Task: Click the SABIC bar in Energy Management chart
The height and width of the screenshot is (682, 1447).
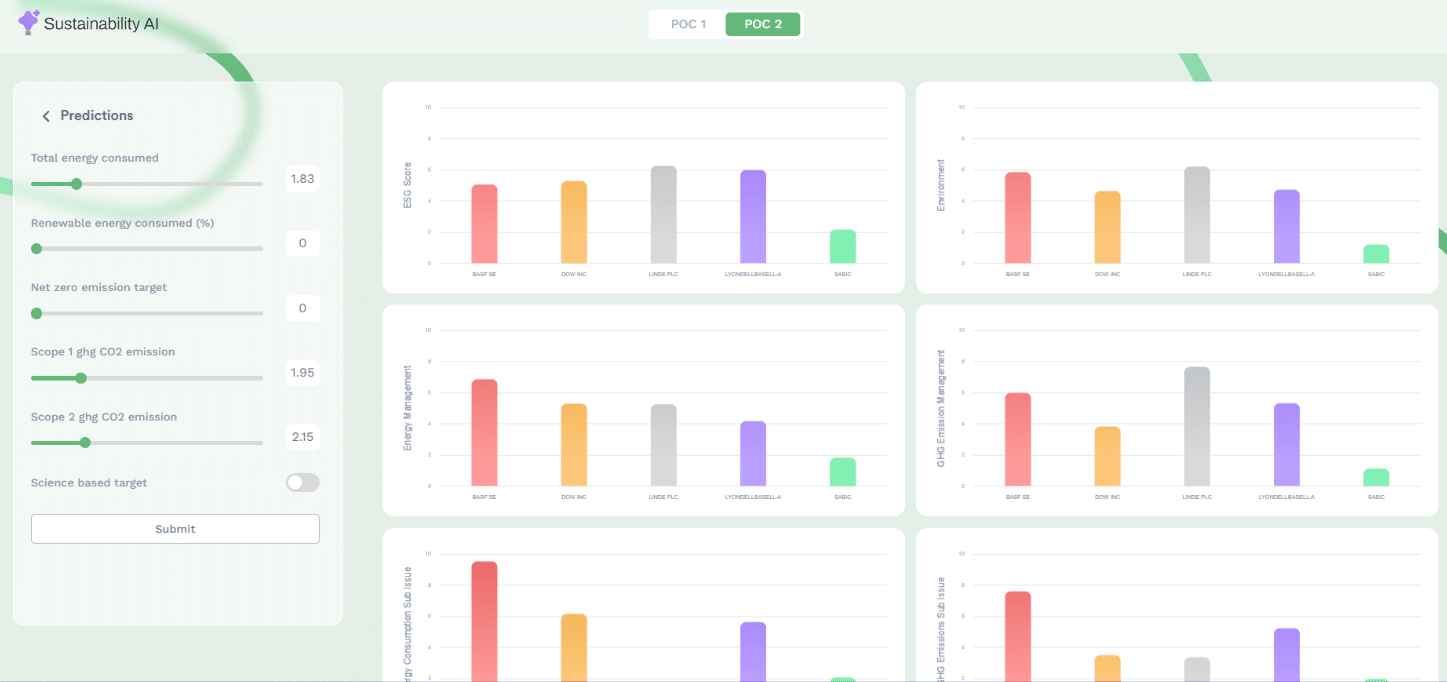Action: click(x=843, y=472)
